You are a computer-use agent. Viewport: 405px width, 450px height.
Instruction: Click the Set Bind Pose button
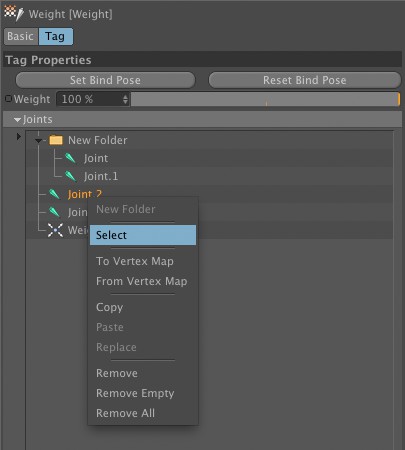[x=105, y=80]
